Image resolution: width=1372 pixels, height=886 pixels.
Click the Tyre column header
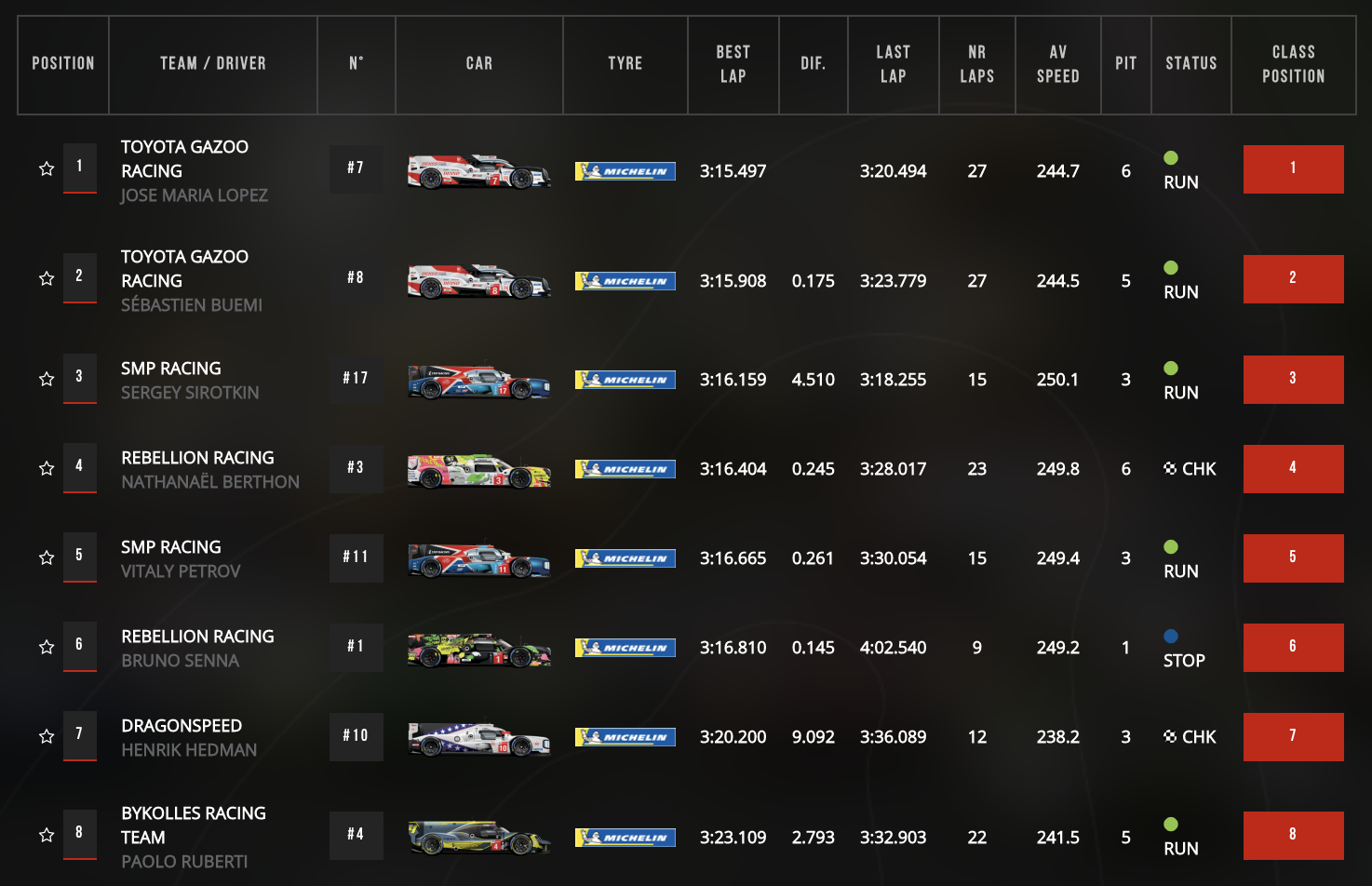(625, 64)
